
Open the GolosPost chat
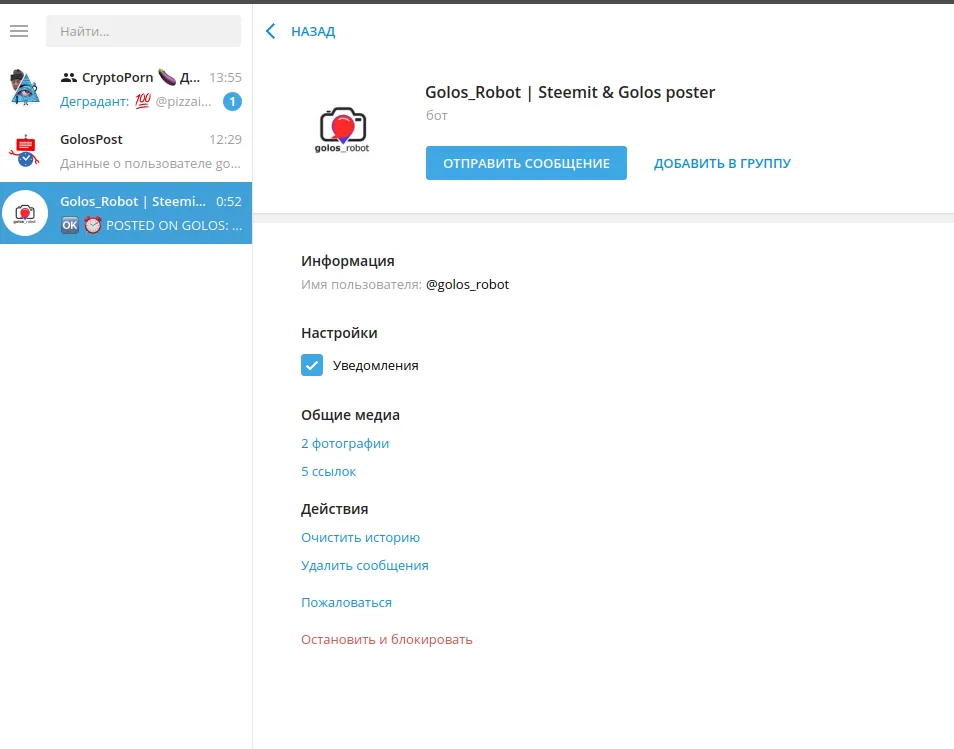point(126,151)
